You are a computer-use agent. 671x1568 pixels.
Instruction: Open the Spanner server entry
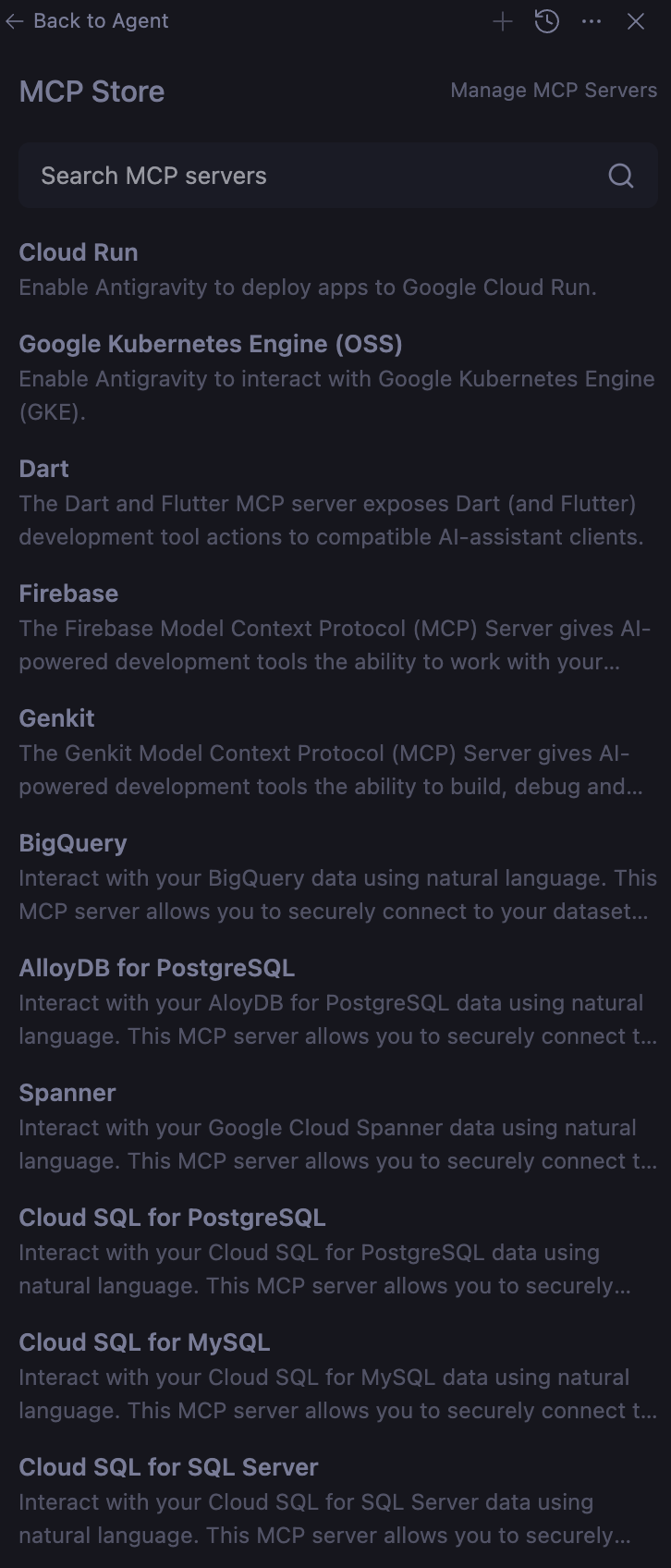[67, 1093]
